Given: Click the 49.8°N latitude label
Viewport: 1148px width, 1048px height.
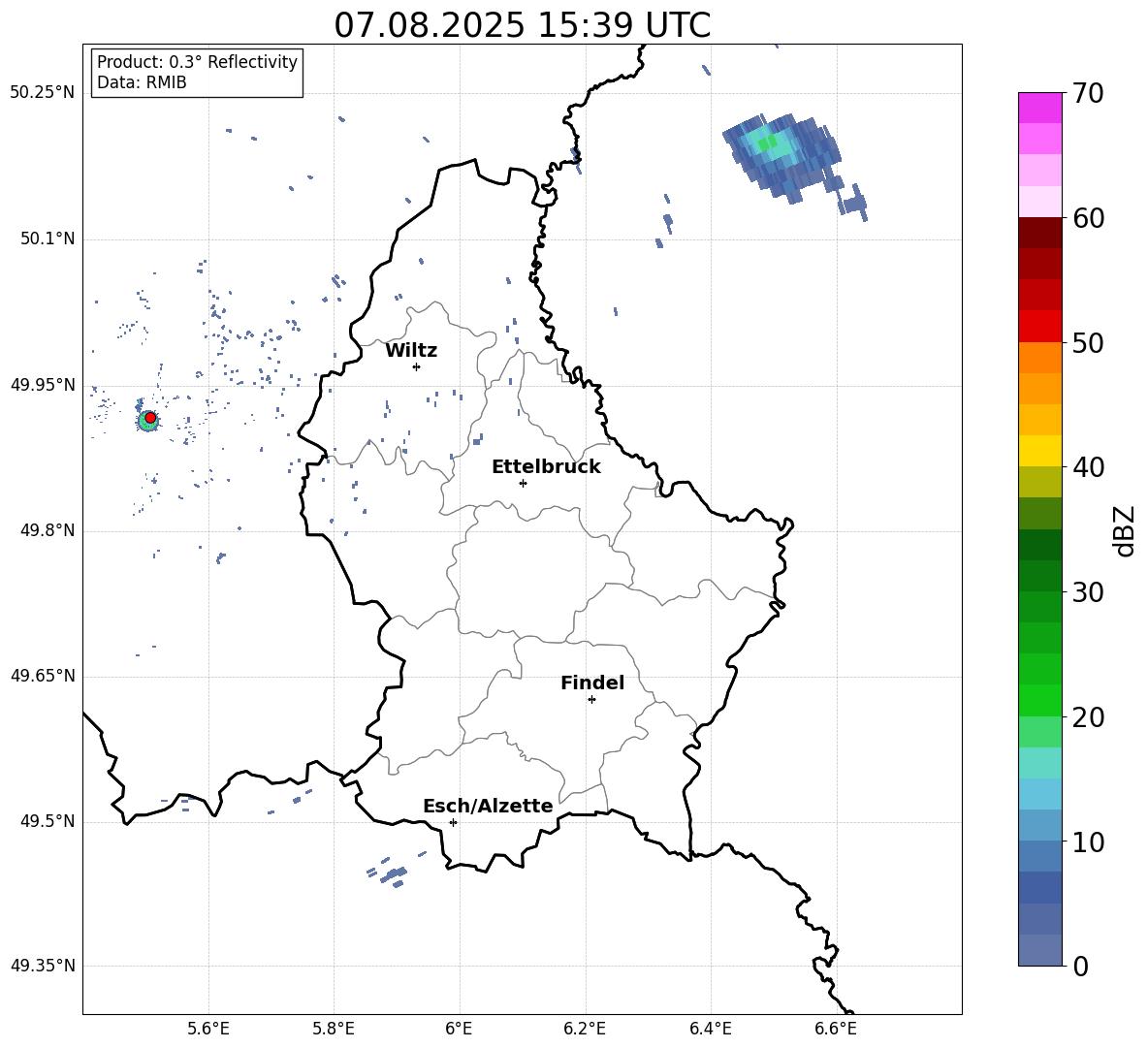Looking at the screenshot, I should (x=48, y=530).
